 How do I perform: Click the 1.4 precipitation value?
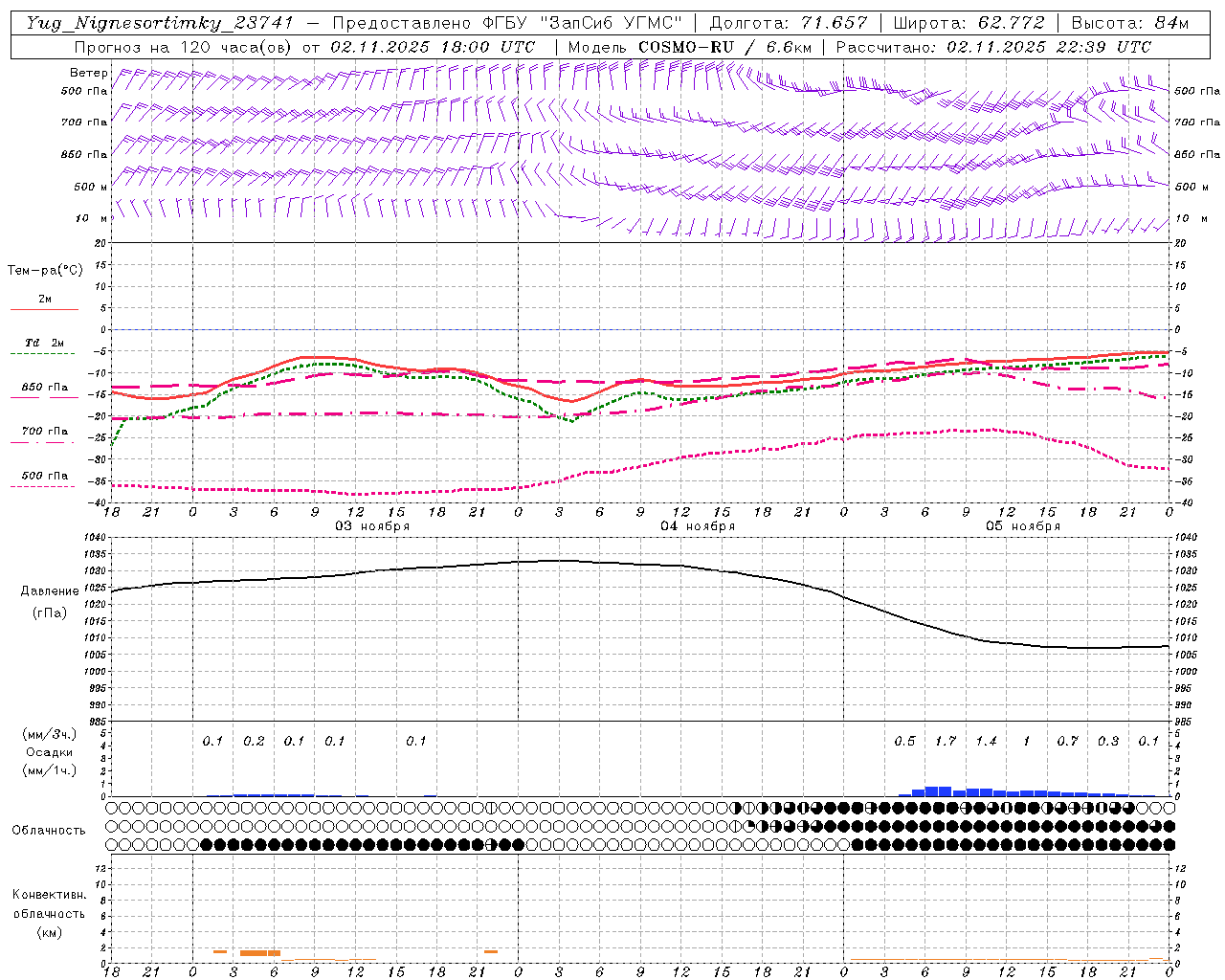986,741
